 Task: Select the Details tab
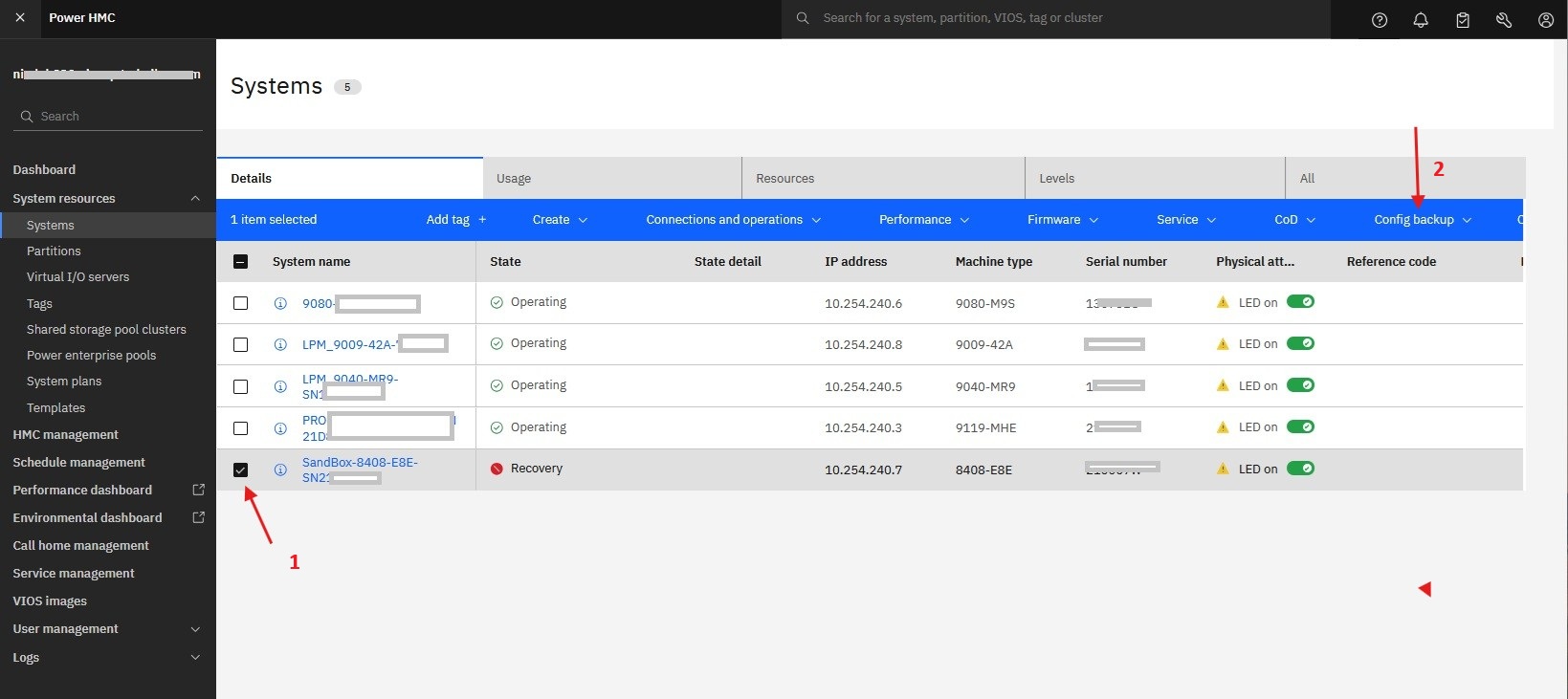(x=350, y=178)
